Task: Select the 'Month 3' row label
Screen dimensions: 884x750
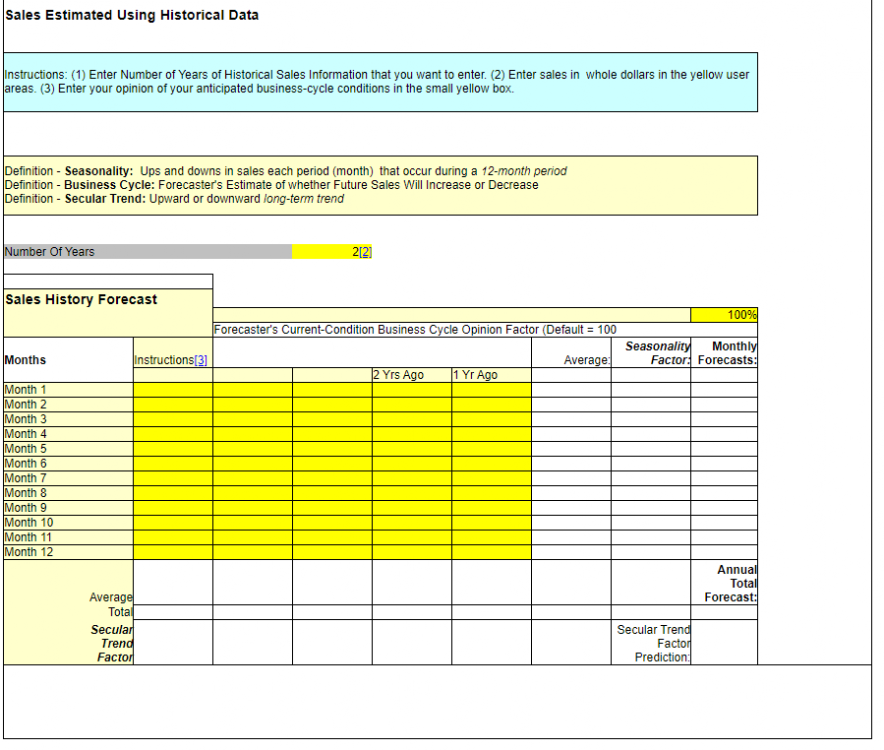Action: click(x=25, y=419)
